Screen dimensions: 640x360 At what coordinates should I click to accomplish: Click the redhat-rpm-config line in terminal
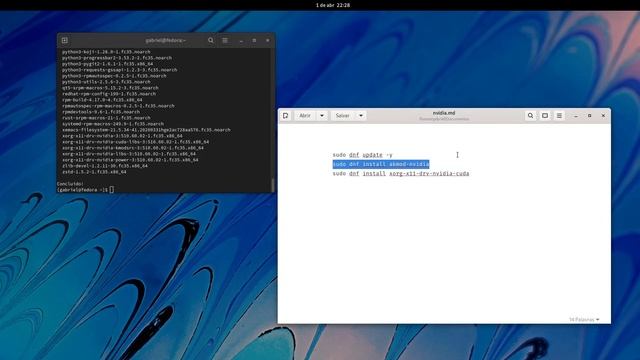click(109, 94)
